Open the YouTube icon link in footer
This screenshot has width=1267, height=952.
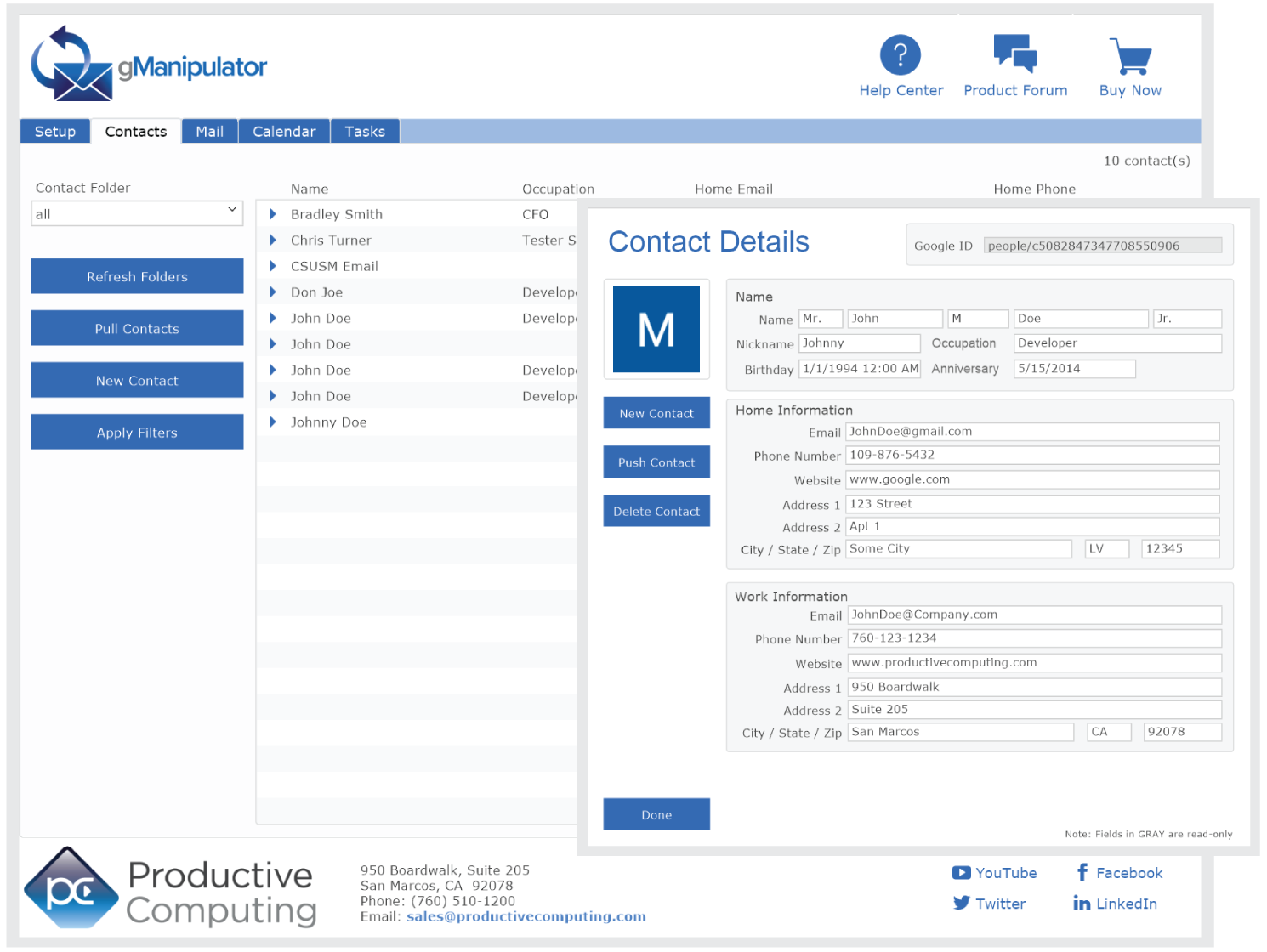tap(961, 873)
